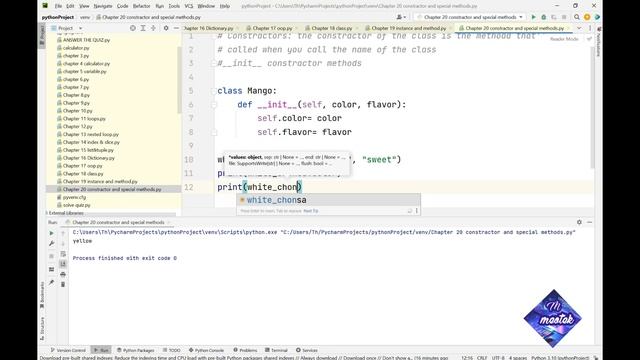
Task: Open Terminal tool window
Action: (276, 350)
